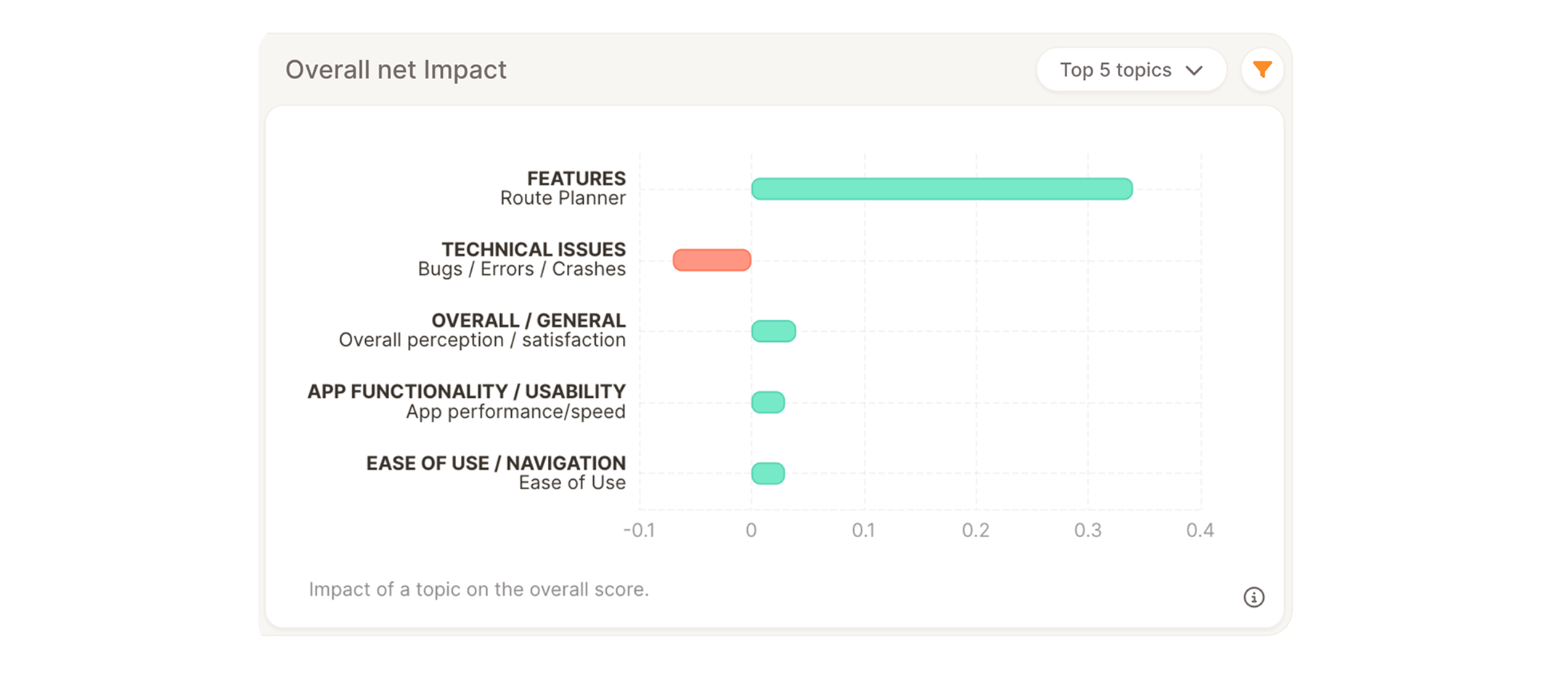Click the green Route Planner bar

pyautogui.click(x=942, y=189)
